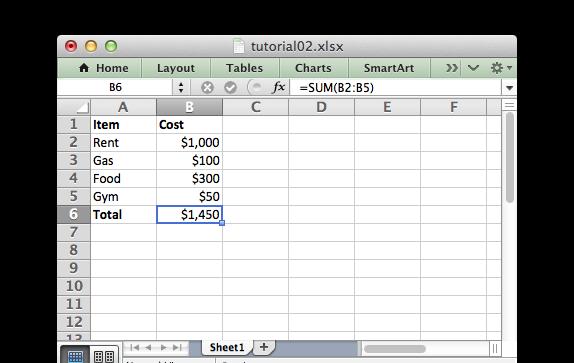Viewport: 574px width, 363px height.
Task: Open the fx formula builder
Action: pos(279,87)
